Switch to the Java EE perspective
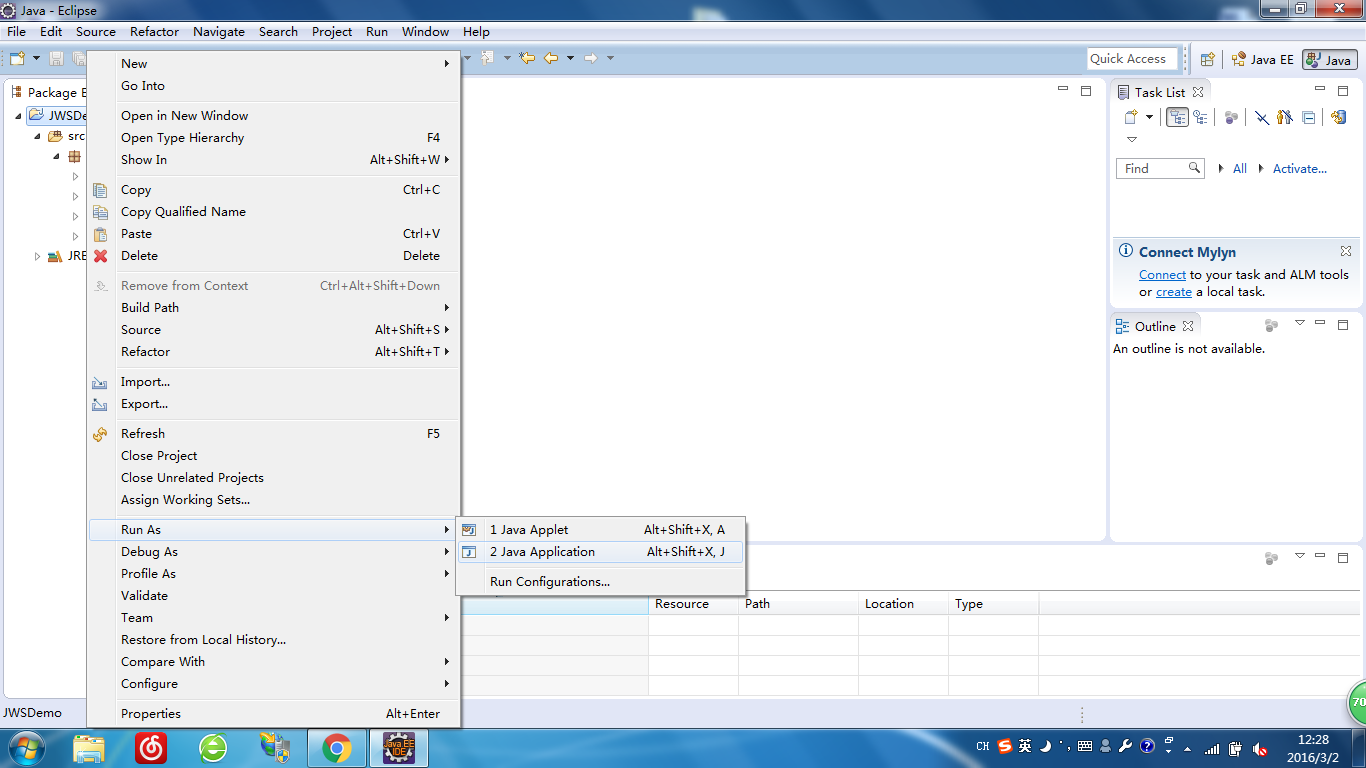Screen dimensions: 1366x768 click(1262, 59)
